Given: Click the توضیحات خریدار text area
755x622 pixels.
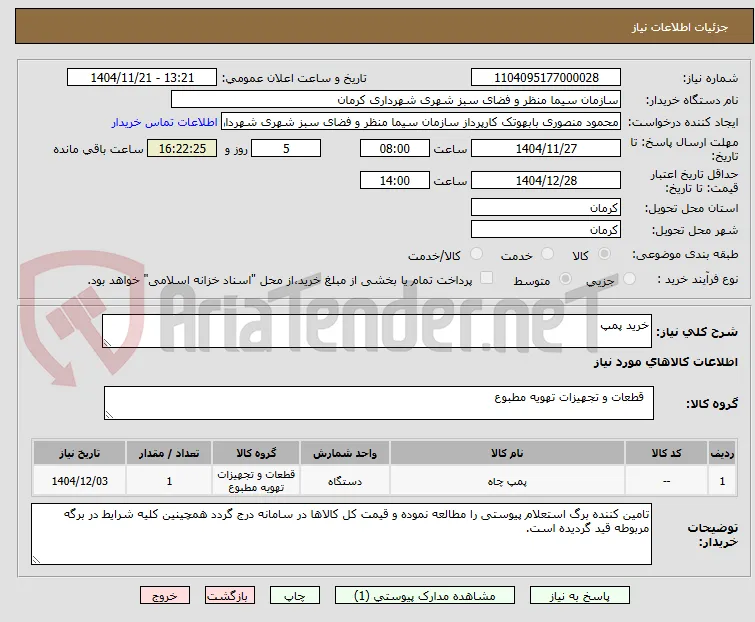Looking at the screenshot, I should click(341, 534).
